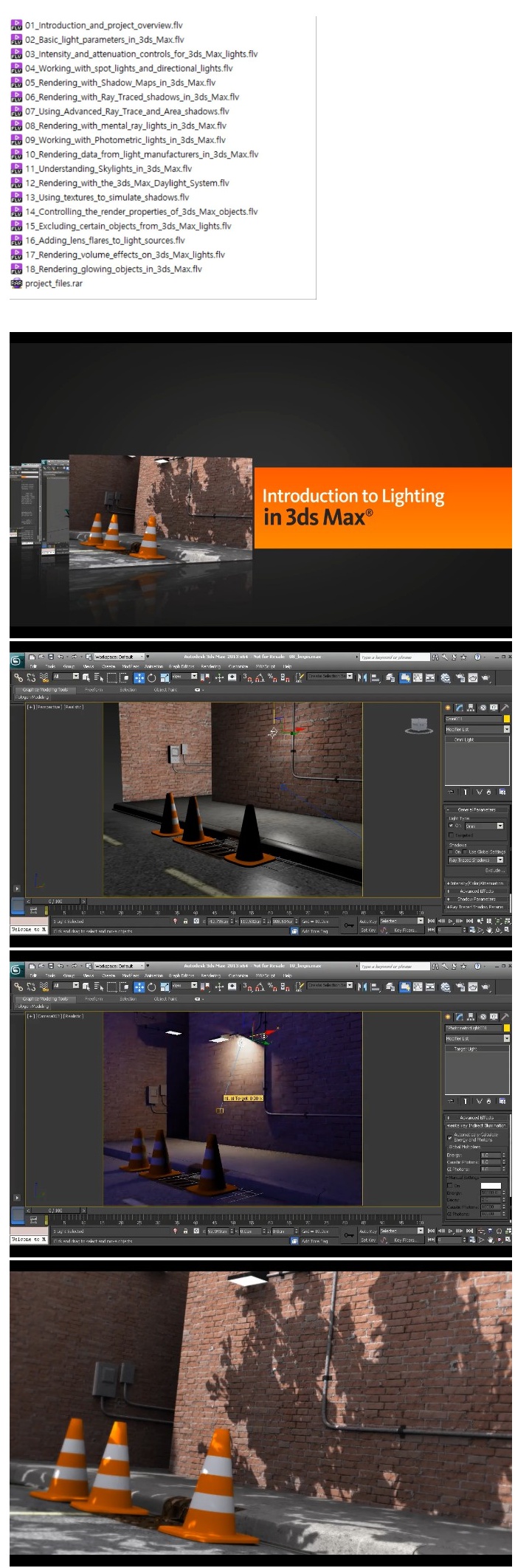Click the Align tool icon in 08_begin.max window

(376, 677)
